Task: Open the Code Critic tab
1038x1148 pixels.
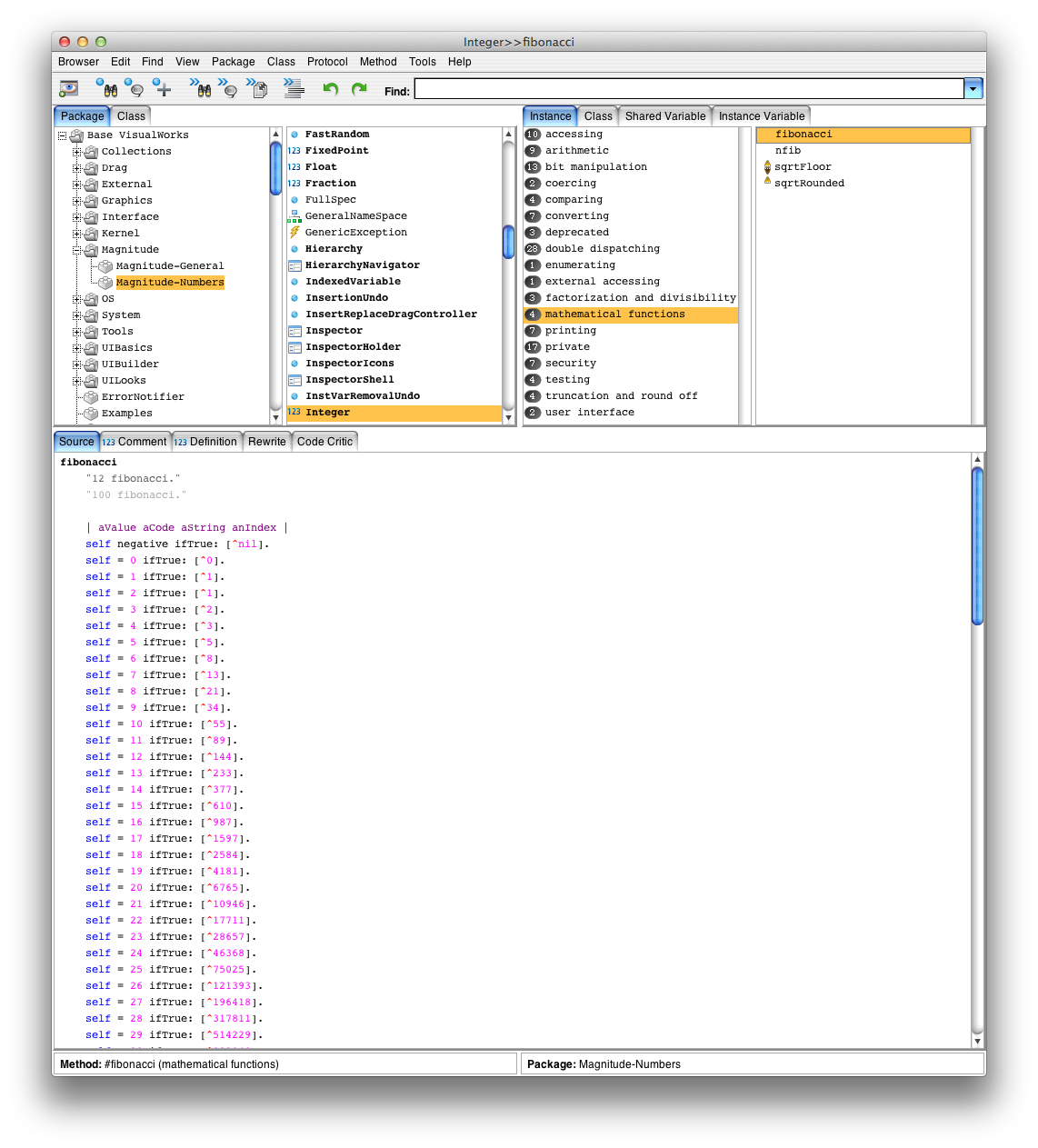Action: click(x=324, y=442)
